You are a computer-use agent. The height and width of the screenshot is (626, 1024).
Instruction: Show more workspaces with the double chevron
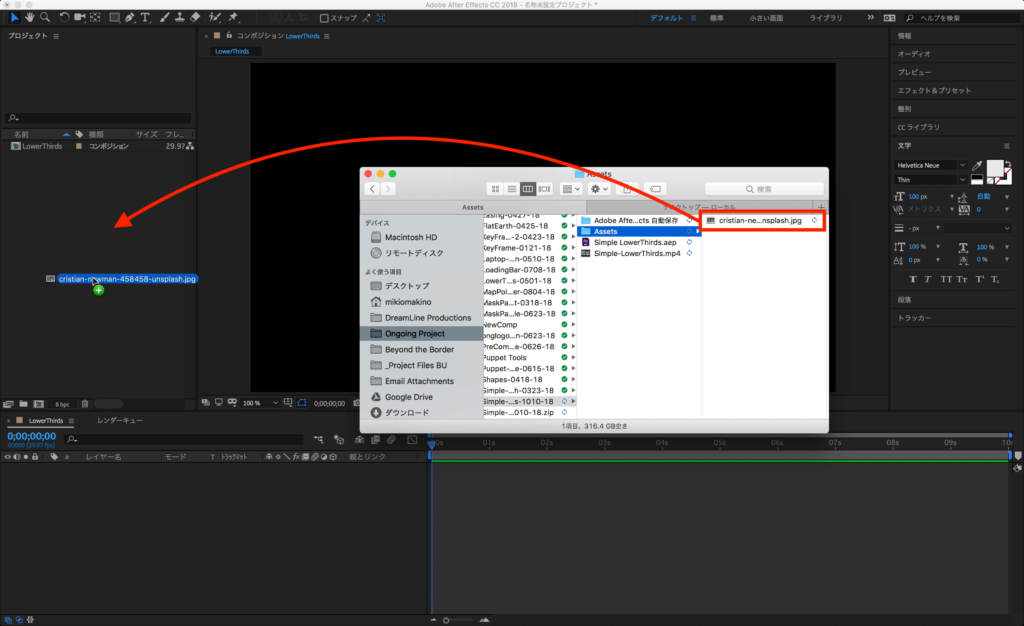click(871, 18)
